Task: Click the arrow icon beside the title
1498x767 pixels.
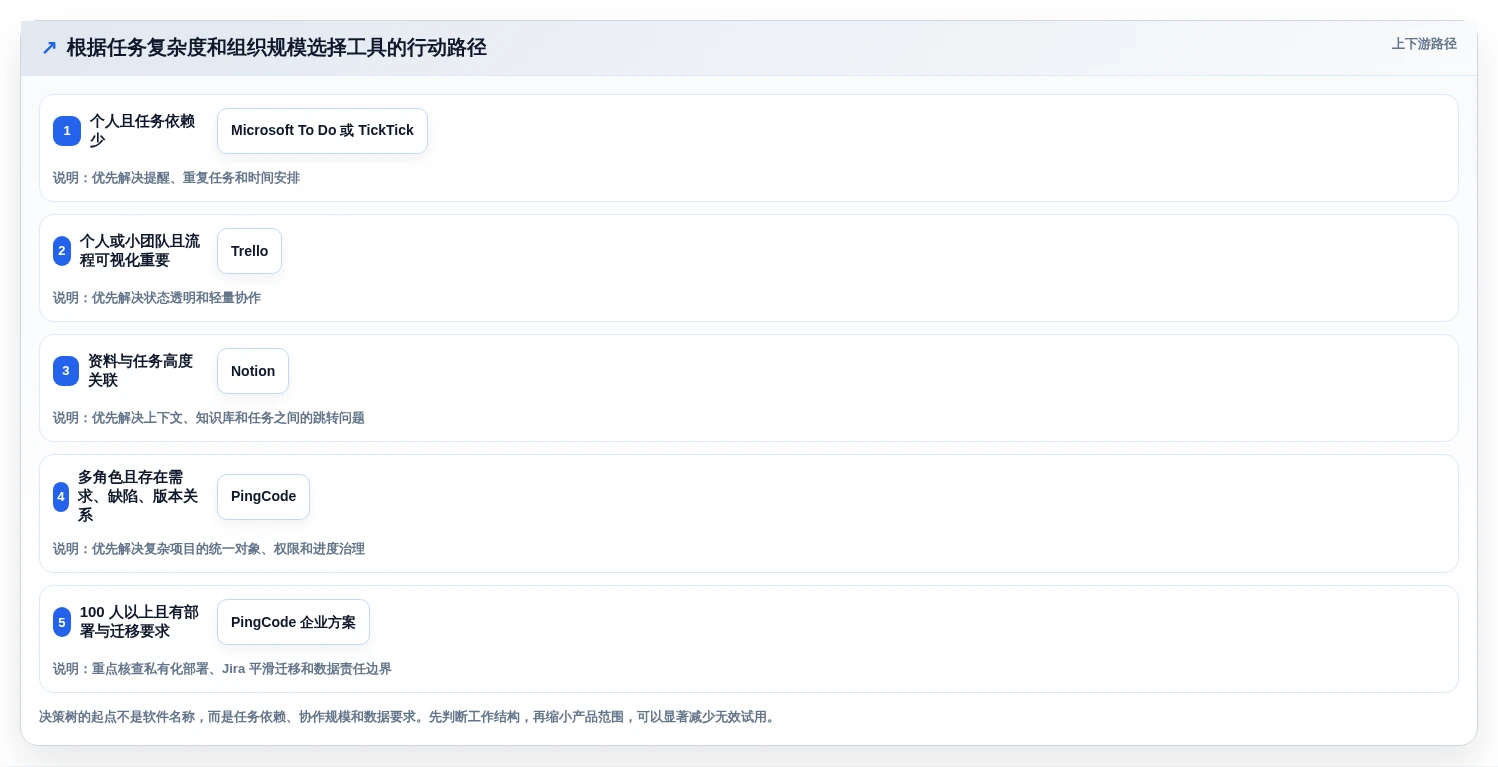Action: point(49,48)
